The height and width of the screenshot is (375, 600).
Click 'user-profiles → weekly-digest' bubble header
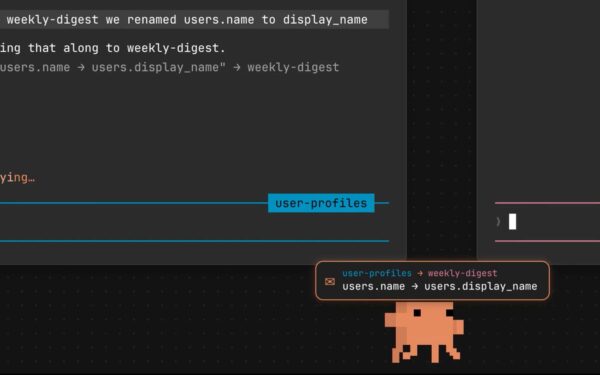[x=420, y=273]
